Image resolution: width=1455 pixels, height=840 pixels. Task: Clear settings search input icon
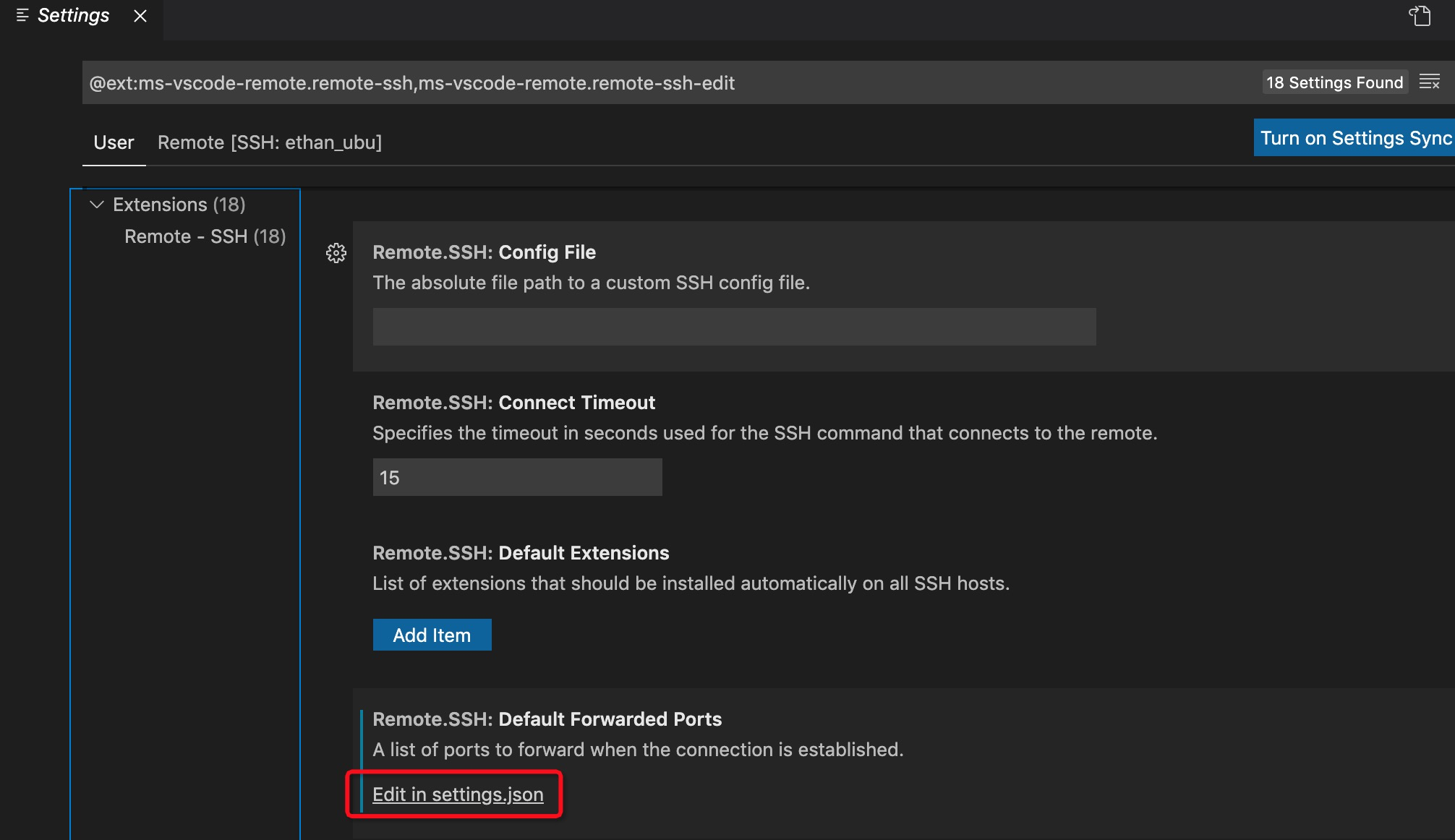[1430, 82]
